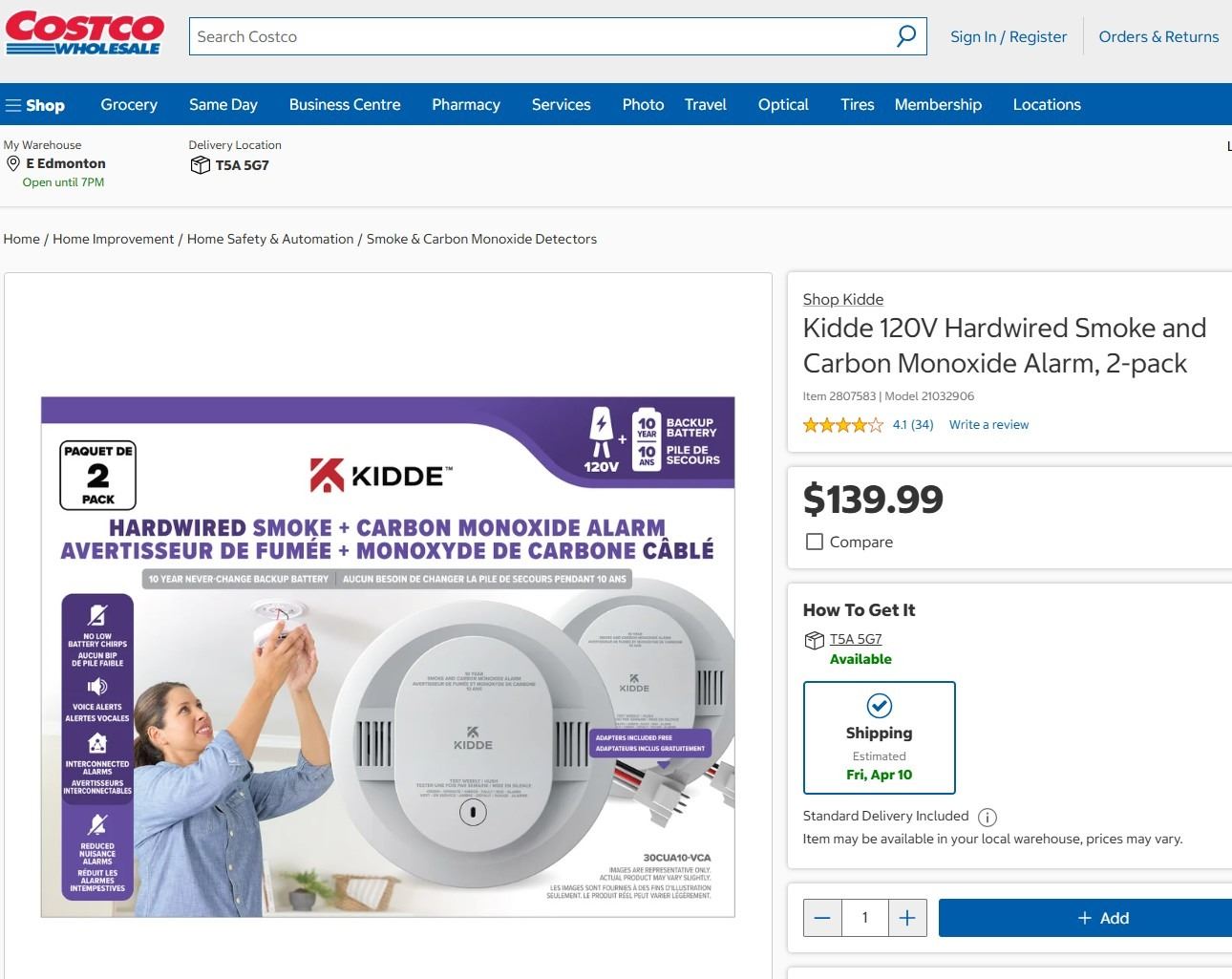The height and width of the screenshot is (979, 1232).
Task: Click the search magnifier icon
Action: click(x=906, y=36)
